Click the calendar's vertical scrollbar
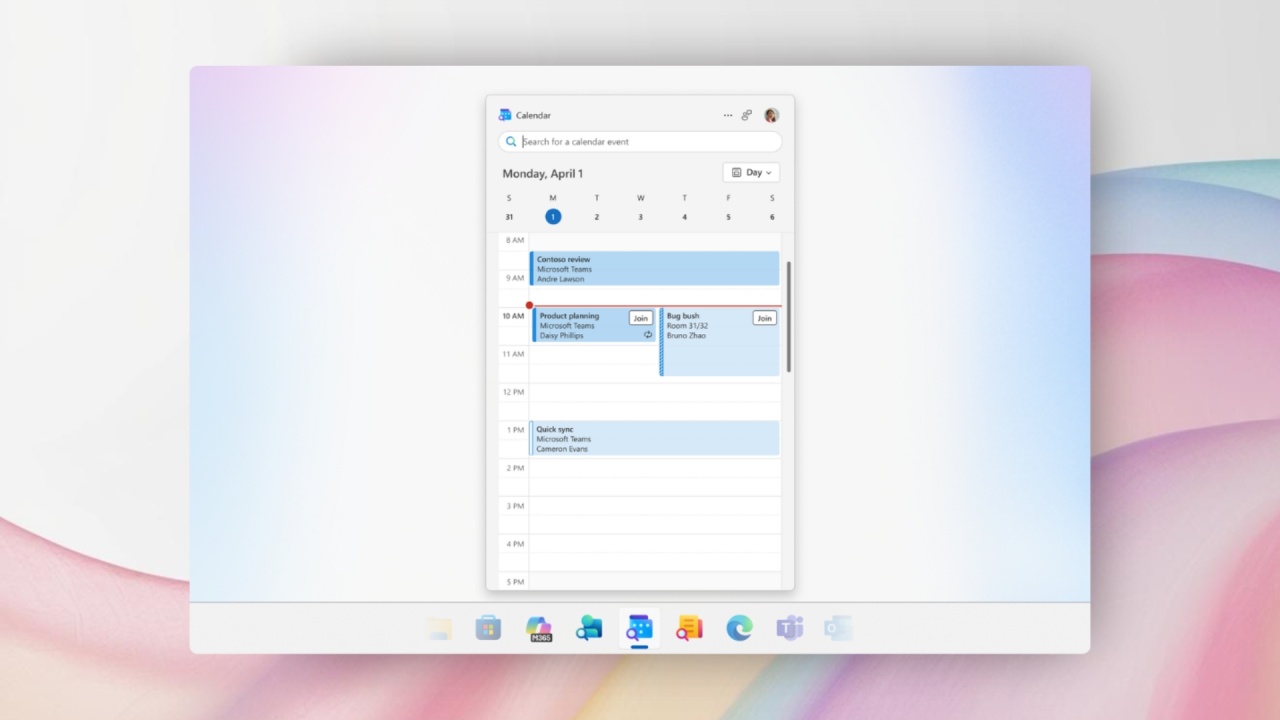The image size is (1280, 720). (788, 317)
